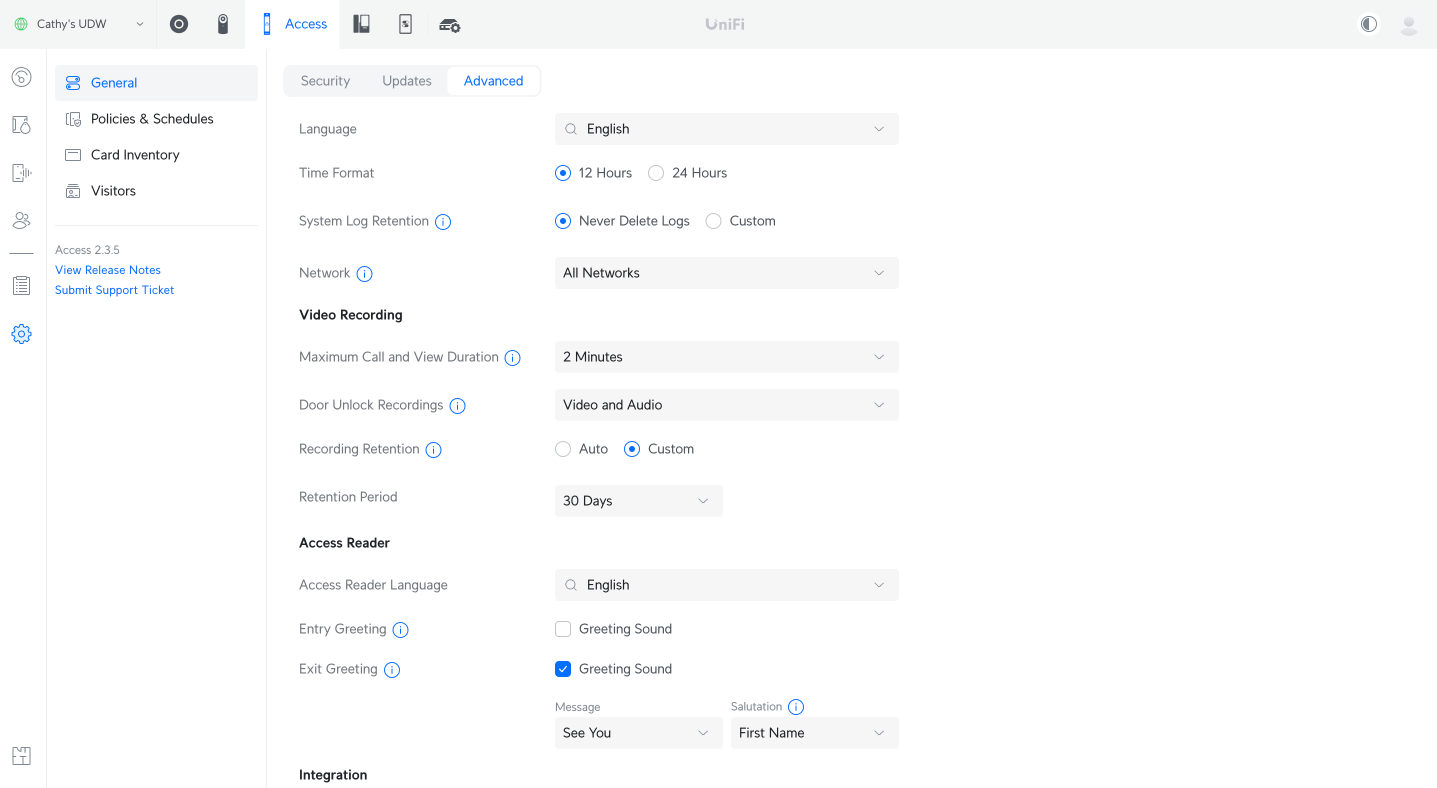Click the UniFi logo in header
1437x788 pixels.
(725, 24)
